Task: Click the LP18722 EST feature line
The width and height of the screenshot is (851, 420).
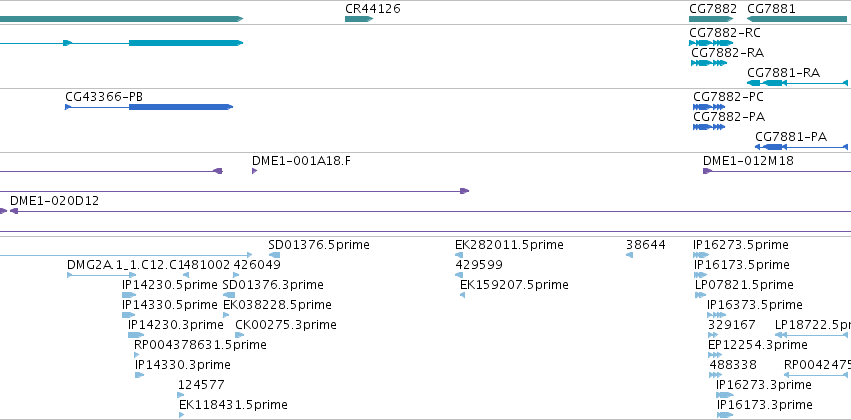Action: coord(812,335)
